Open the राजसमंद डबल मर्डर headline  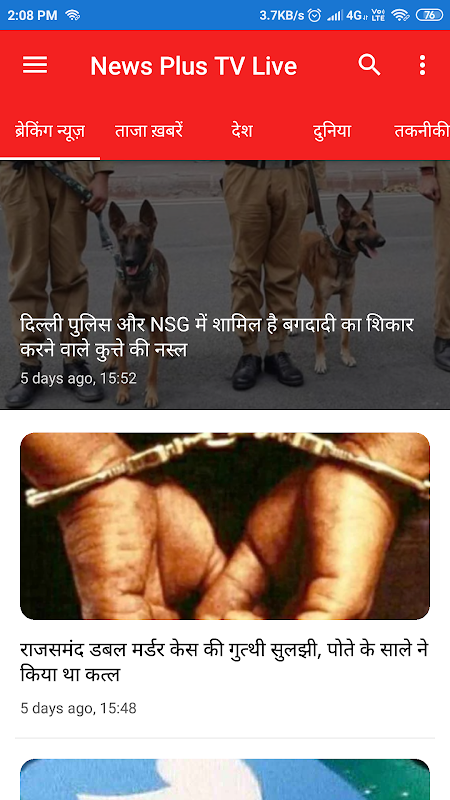224,662
